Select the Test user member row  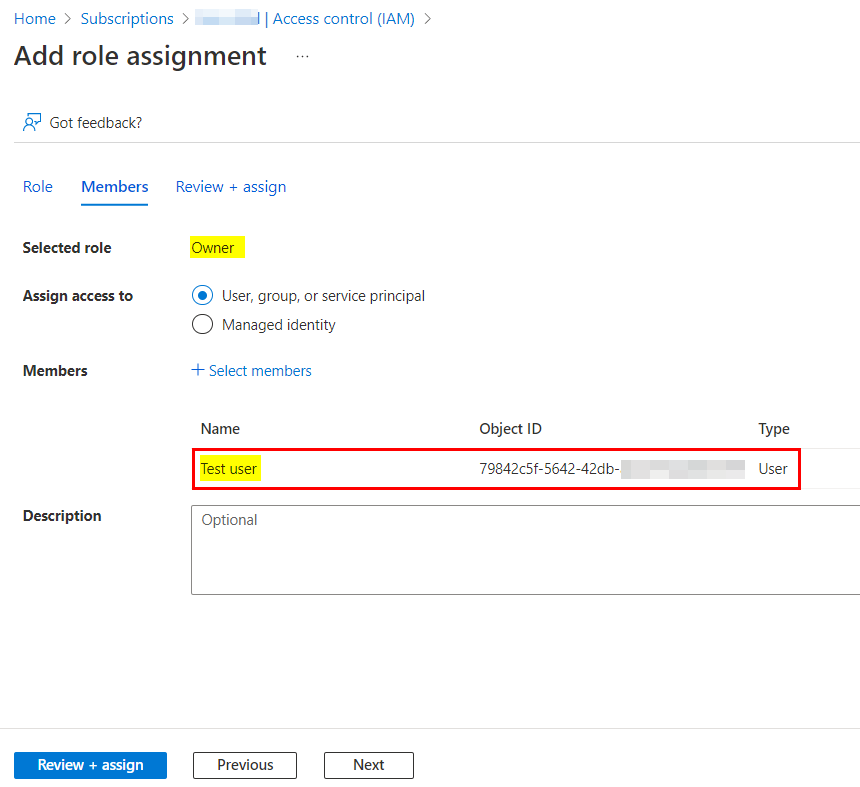click(x=496, y=469)
